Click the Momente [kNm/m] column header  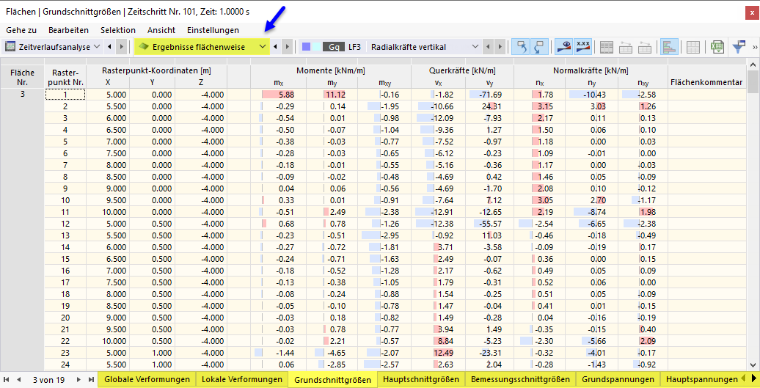331,70
